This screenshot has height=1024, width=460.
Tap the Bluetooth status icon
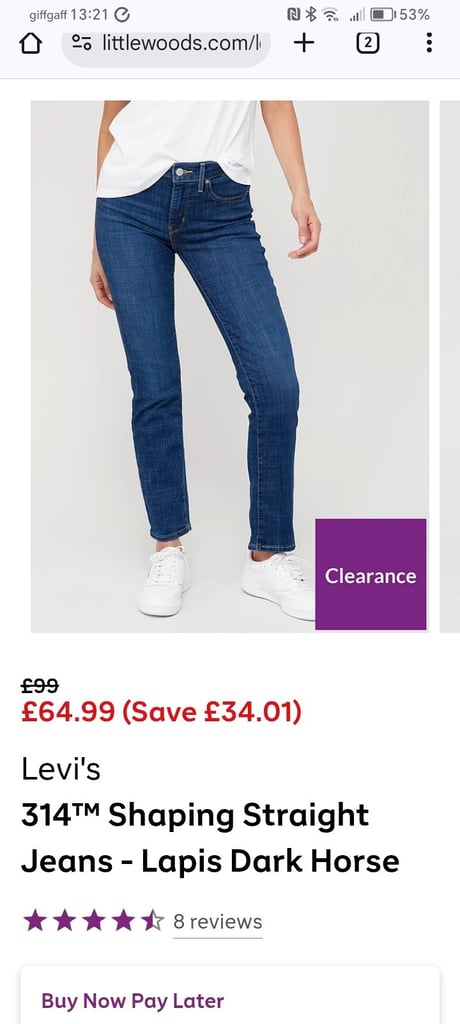[311, 14]
